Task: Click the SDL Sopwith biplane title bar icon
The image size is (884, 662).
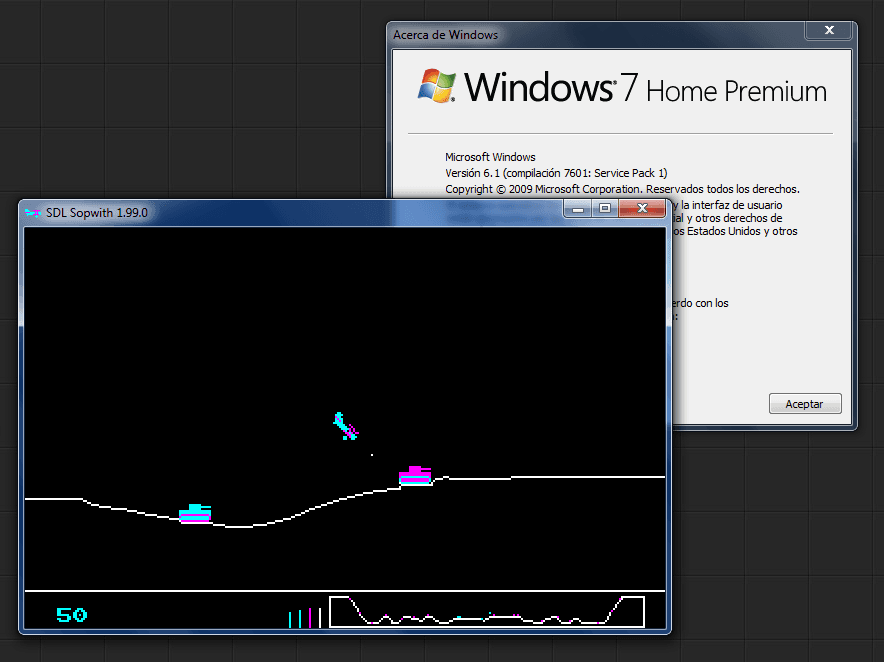Action: [x=33, y=213]
